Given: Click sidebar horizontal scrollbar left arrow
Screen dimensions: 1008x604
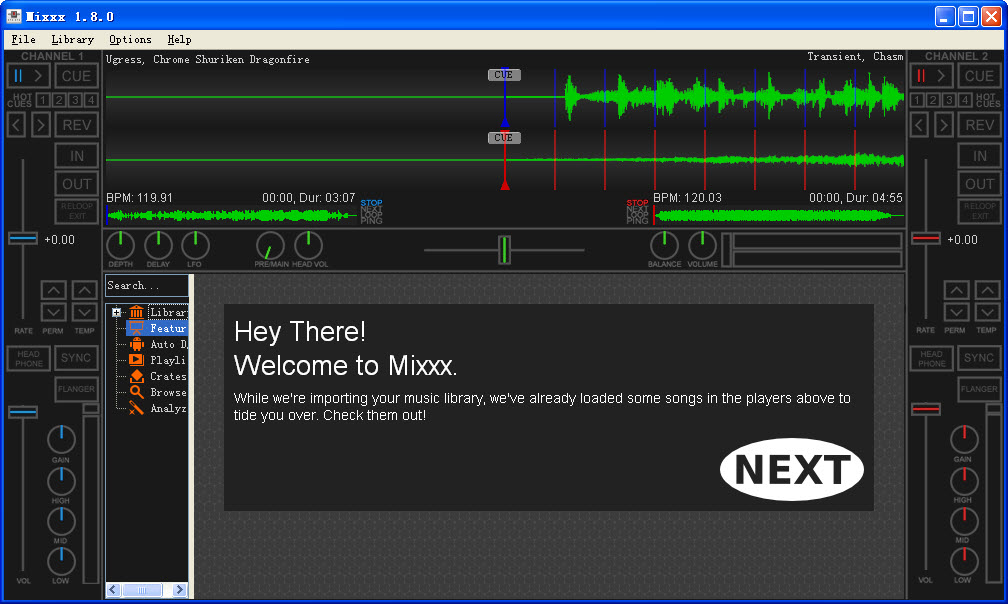Looking at the screenshot, I should pyautogui.click(x=114, y=590).
